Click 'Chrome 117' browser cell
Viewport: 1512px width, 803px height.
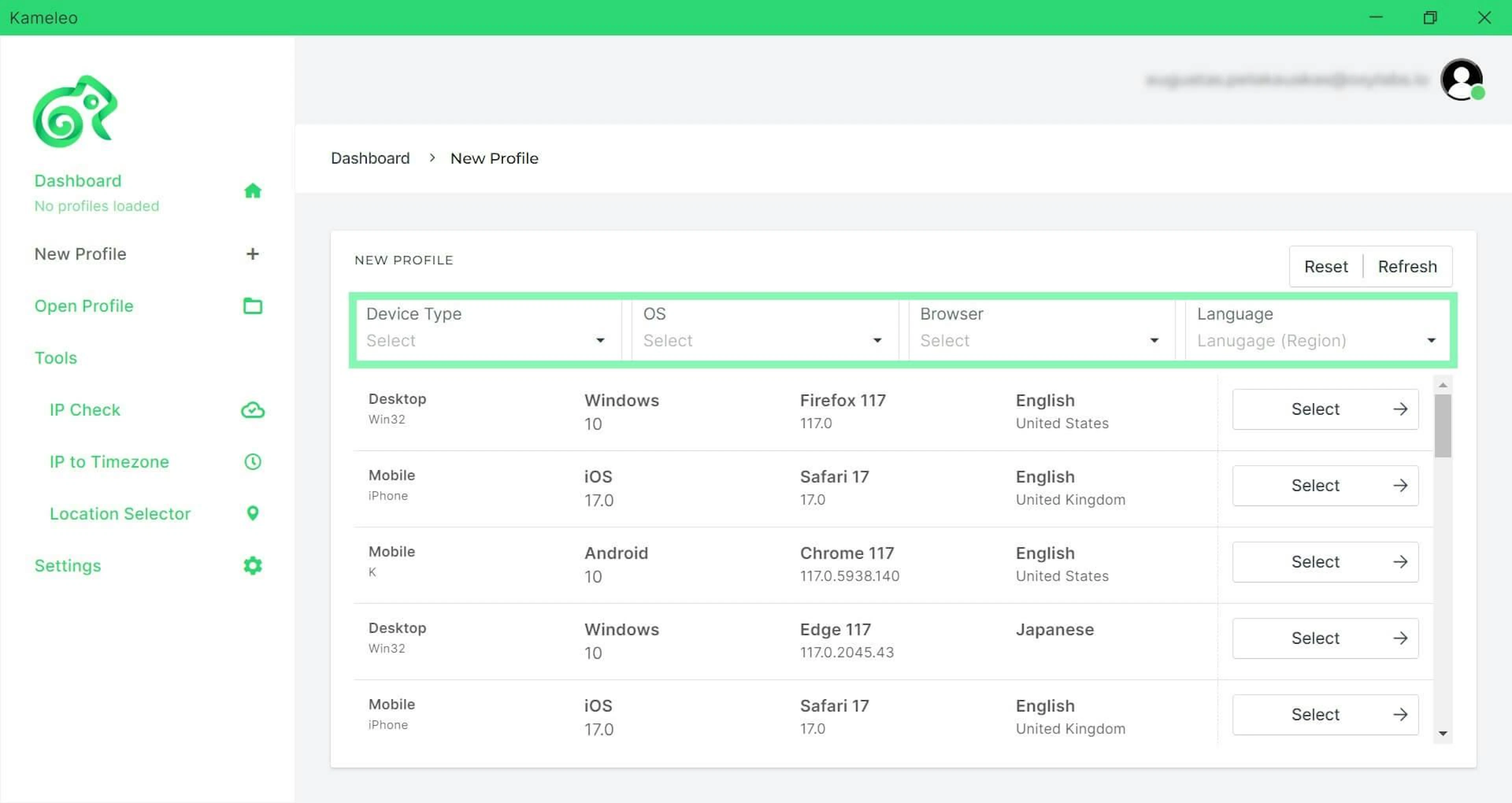pyautogui.click(x=847, y=553)
